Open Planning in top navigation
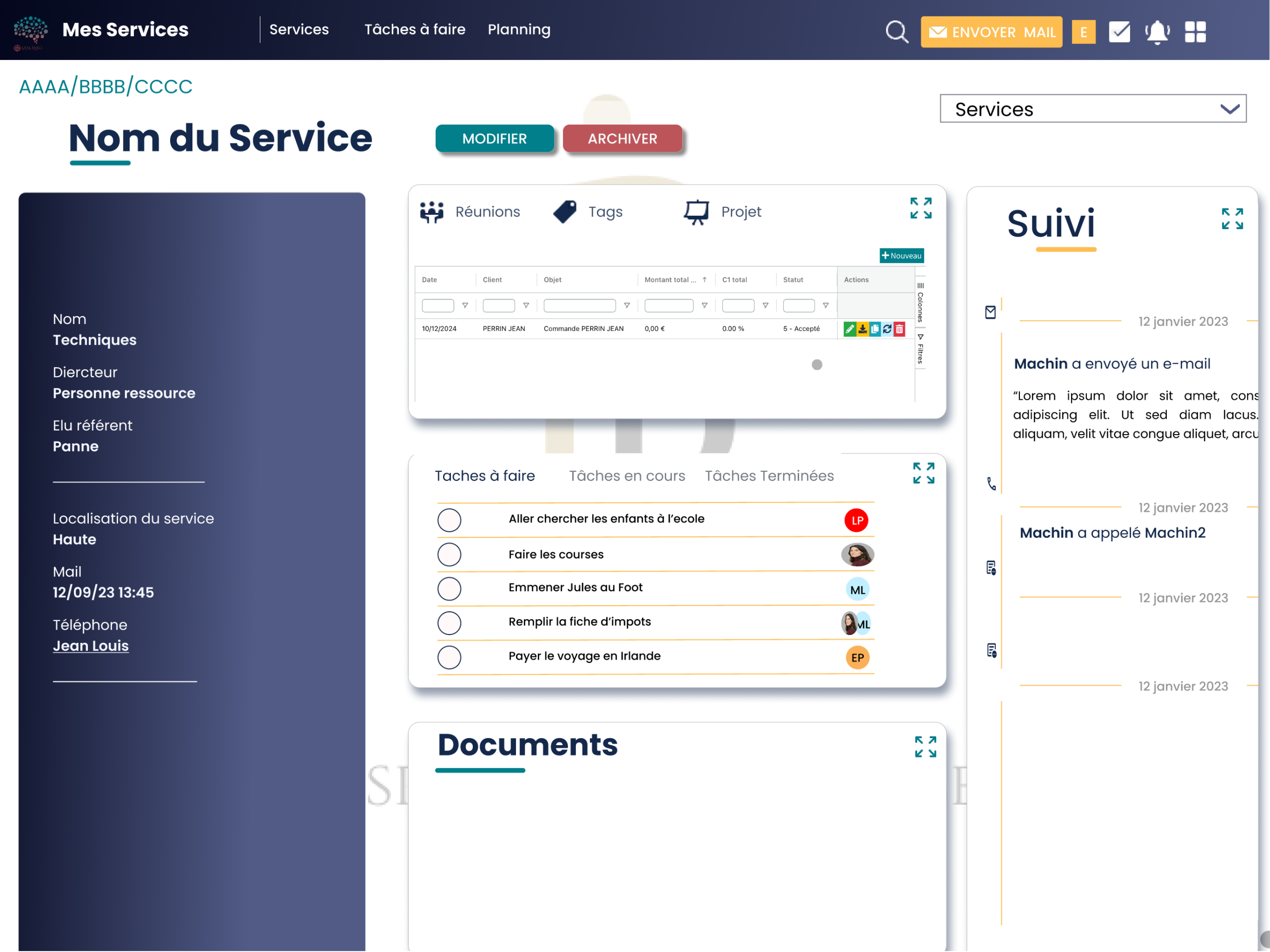This screenshot has height=952, width=1270. 519,30
